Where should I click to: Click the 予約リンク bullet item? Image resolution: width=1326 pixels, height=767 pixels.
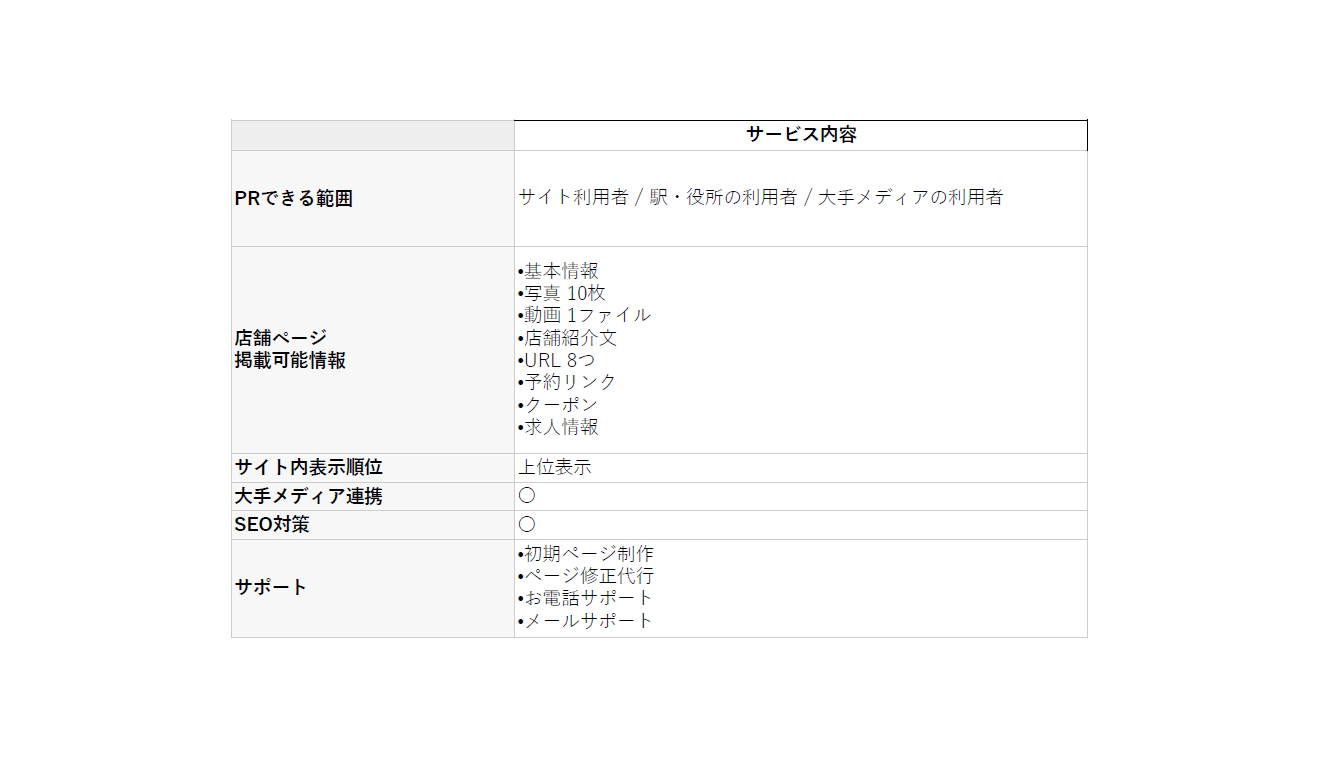(x=568, y=382)
